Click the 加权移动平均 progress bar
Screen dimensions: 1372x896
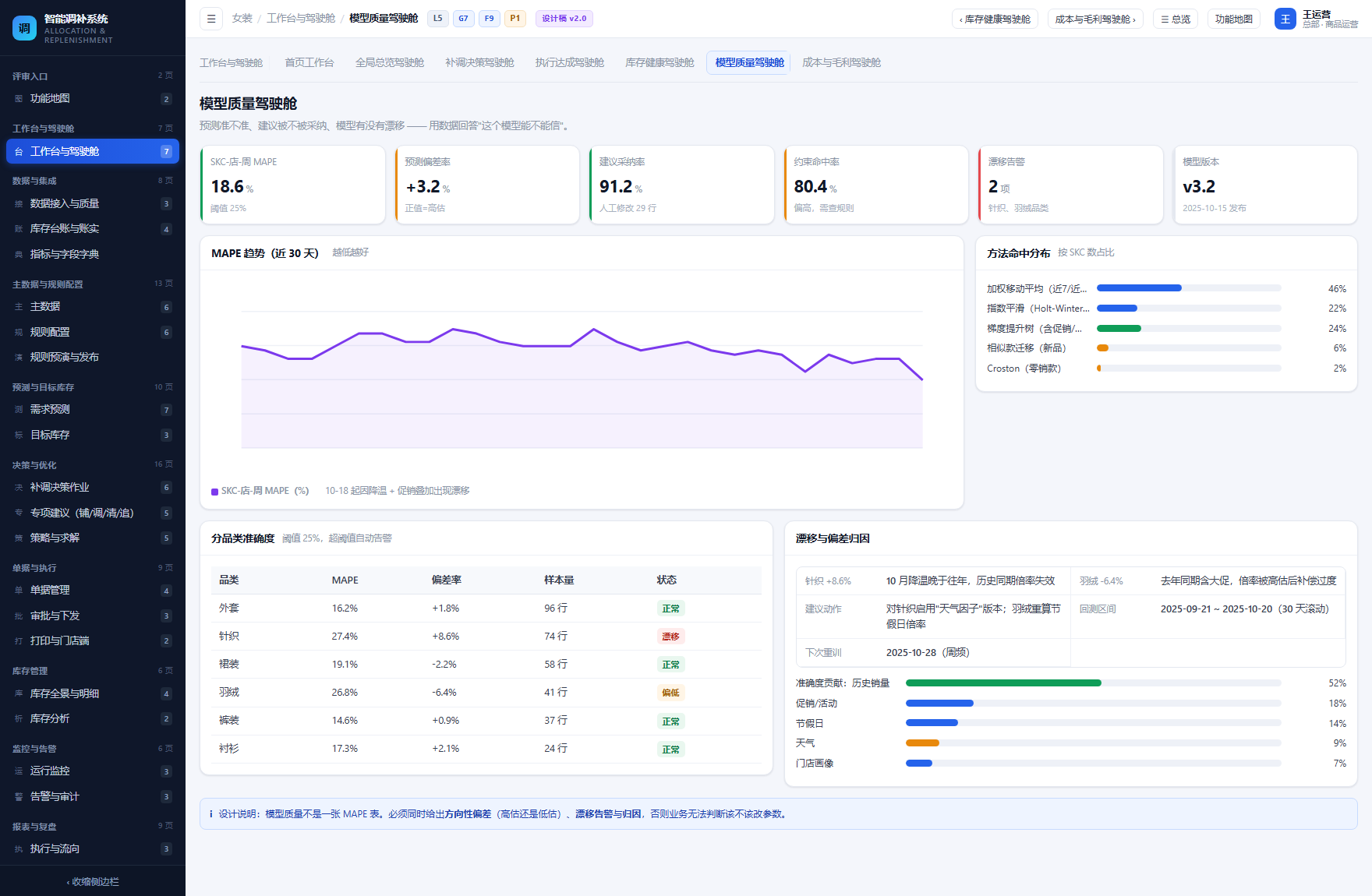[x=1189, y=288]
